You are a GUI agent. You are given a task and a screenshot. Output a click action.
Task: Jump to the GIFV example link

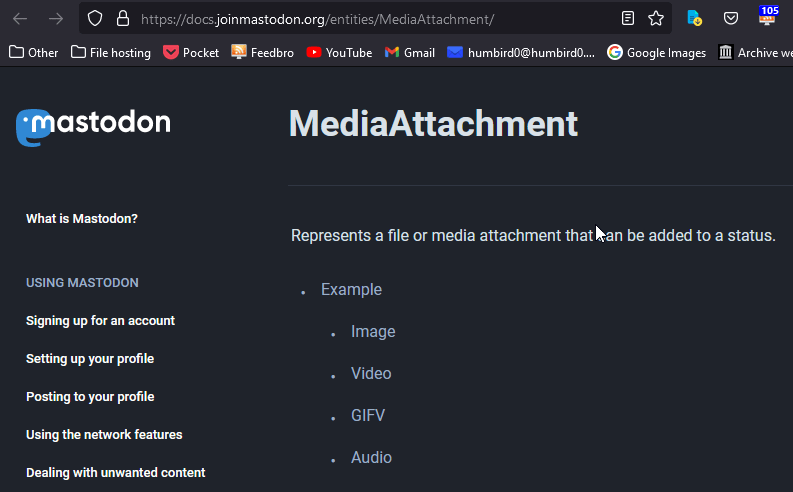pyautogui.click(x=368, y=416)
